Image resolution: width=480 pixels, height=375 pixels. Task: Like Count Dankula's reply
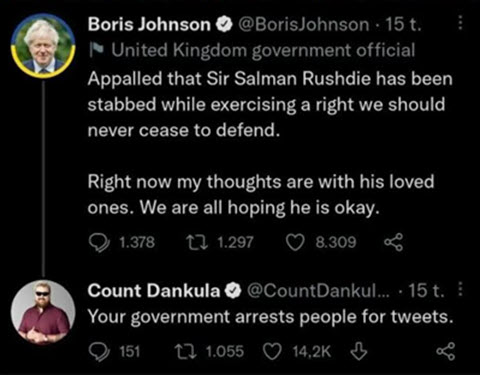point(272,352)
